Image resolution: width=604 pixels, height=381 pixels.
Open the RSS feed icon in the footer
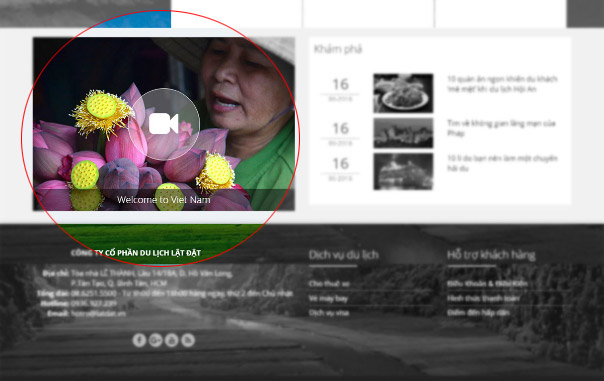click(188, 340)
